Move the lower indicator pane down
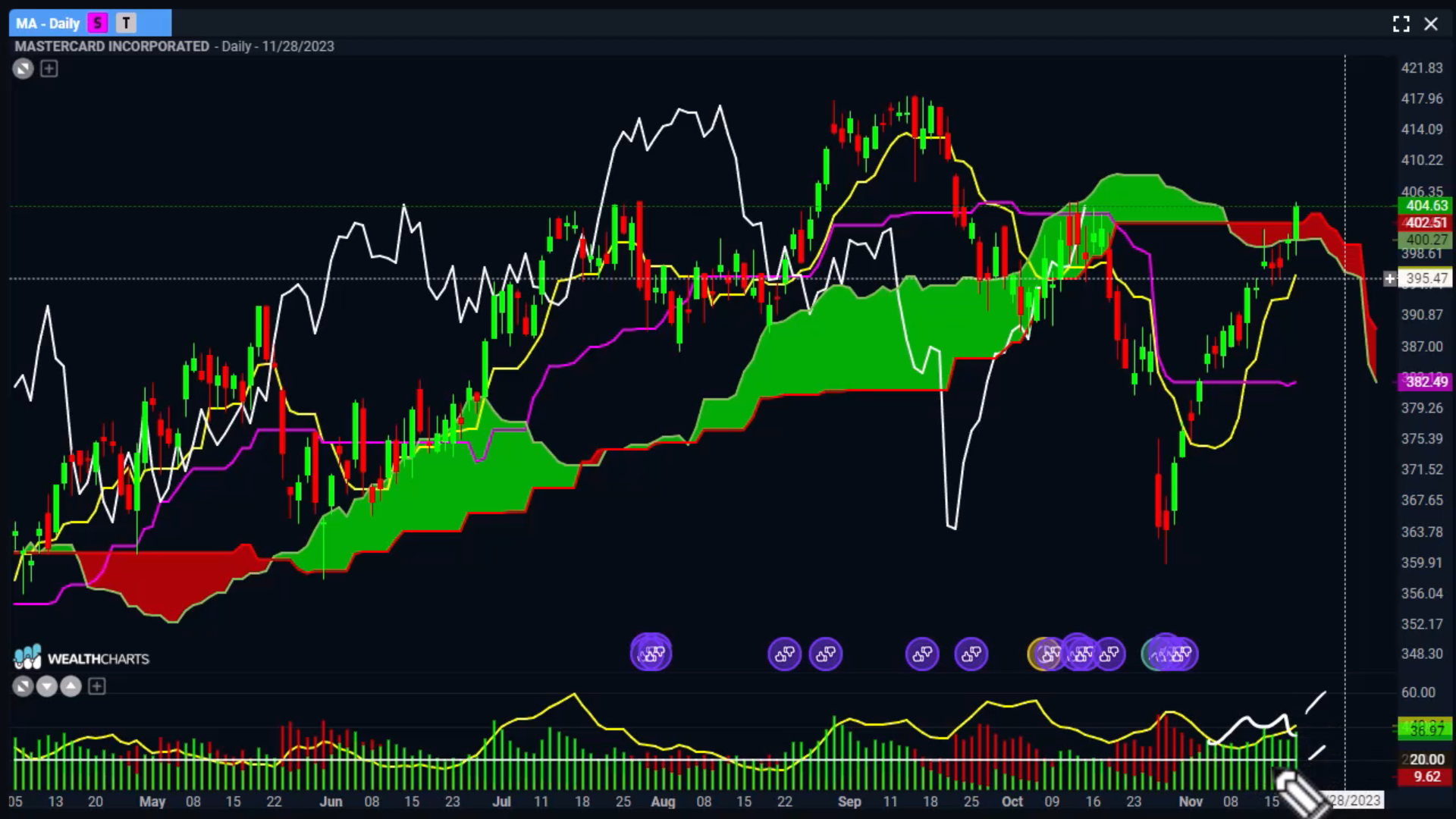This screenshot has width=1456, height=819. [x=47, y=686]
